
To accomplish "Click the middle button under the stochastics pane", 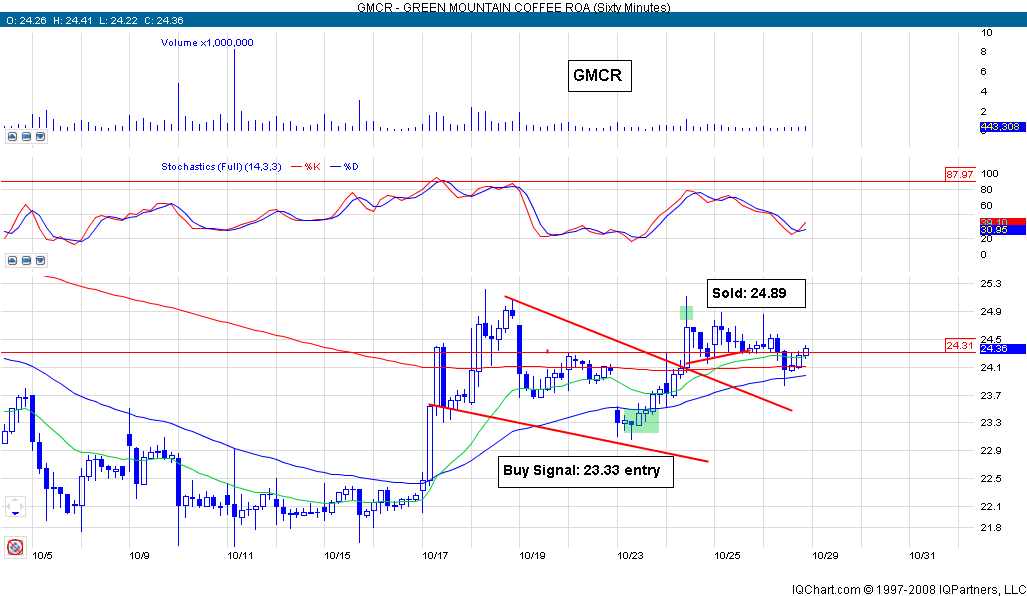I will [25, 260].
